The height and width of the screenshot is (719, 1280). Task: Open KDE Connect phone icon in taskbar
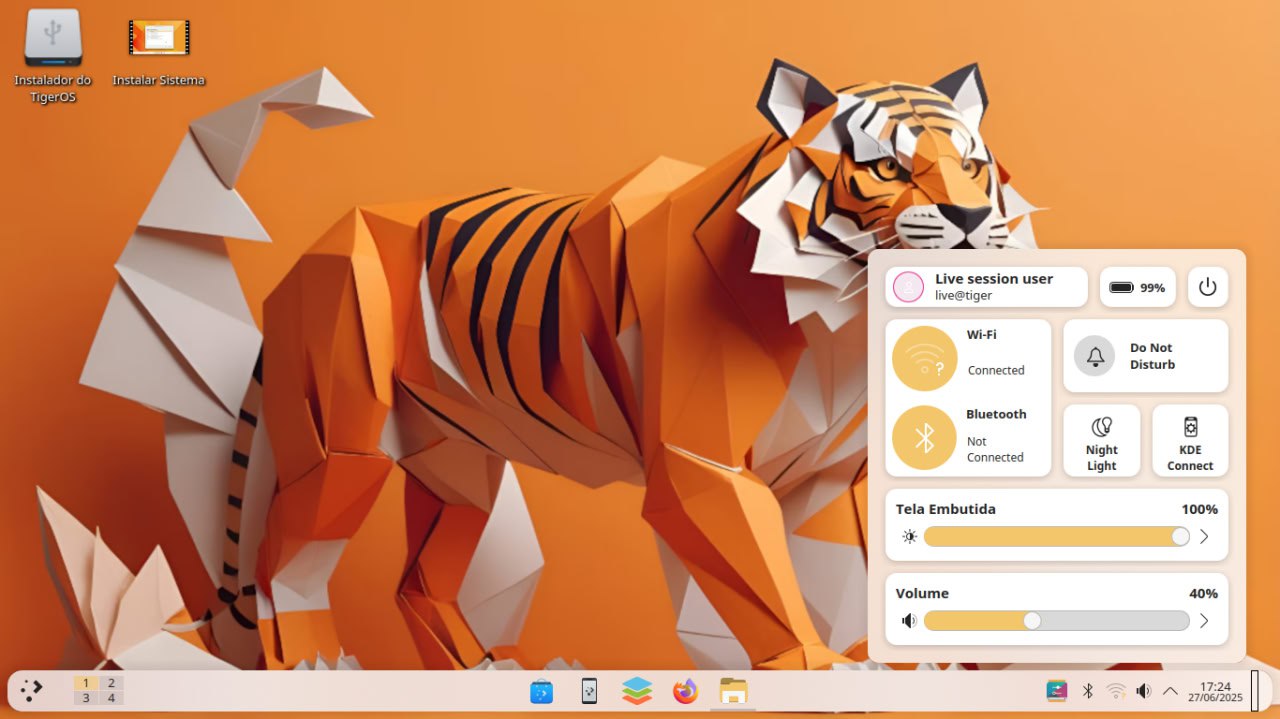[589, 691]
